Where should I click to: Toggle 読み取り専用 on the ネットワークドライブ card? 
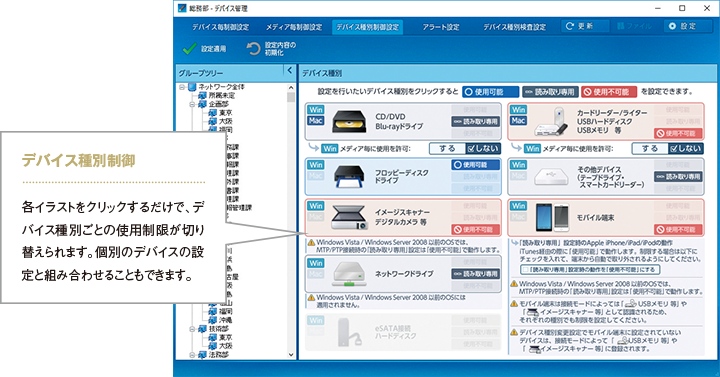(476, 274)
